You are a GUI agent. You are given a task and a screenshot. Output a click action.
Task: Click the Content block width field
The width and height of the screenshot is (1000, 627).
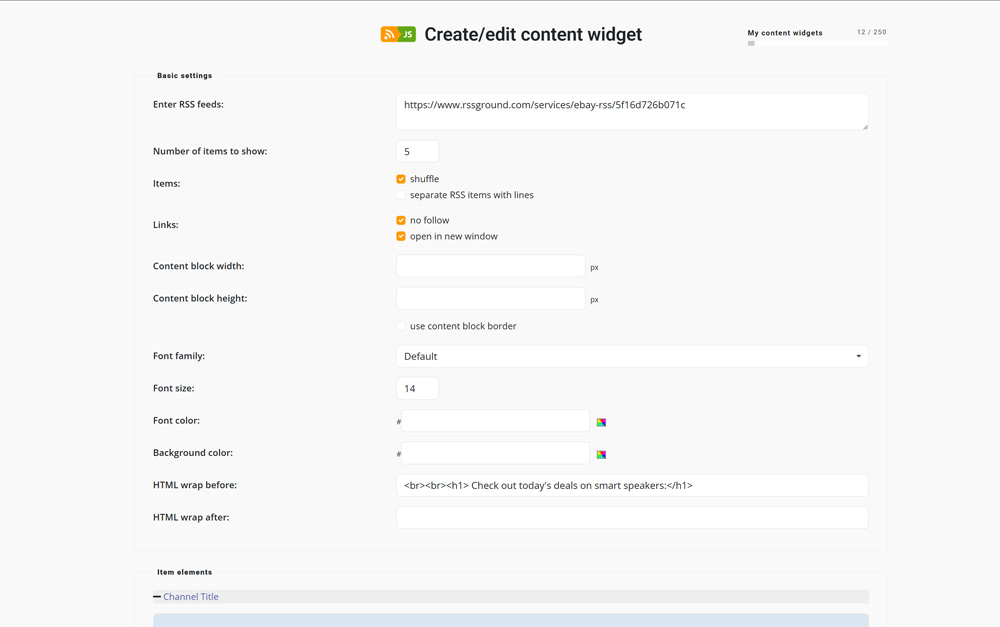(490, 266)
